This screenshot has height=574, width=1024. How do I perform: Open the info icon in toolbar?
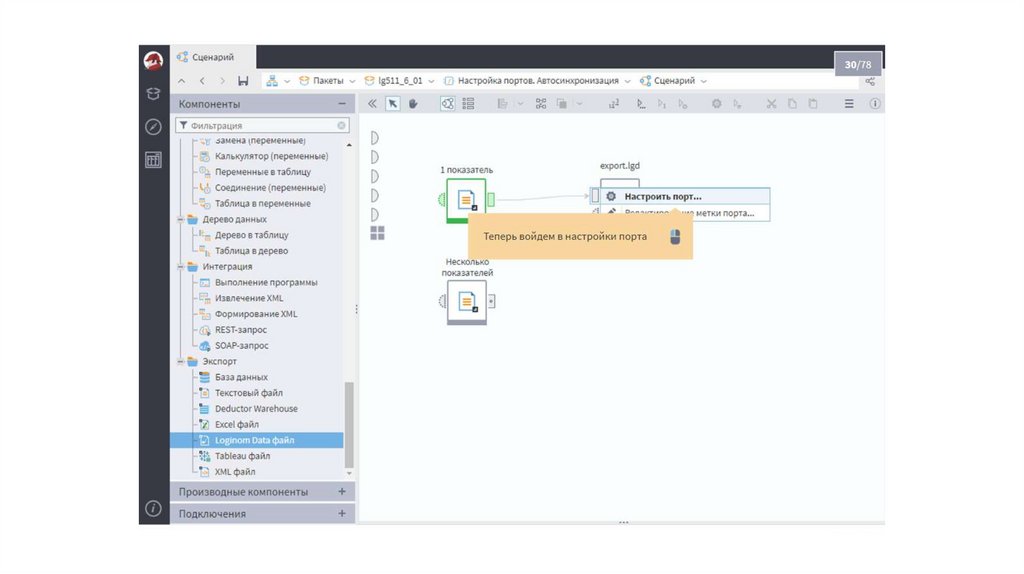coord(875,103)
